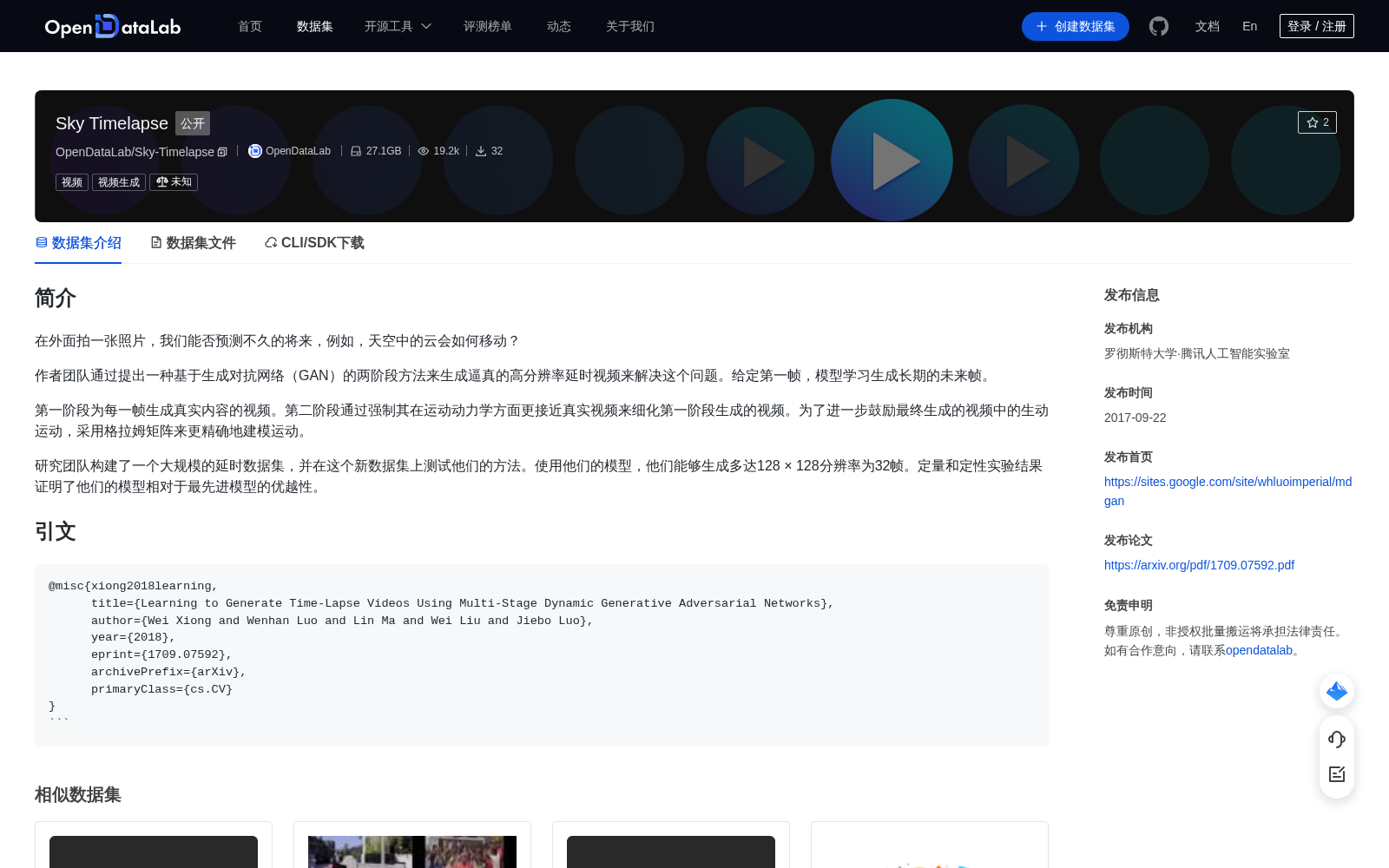
Task: Open the GitHub icon link
Action: tap(1159, 26)
